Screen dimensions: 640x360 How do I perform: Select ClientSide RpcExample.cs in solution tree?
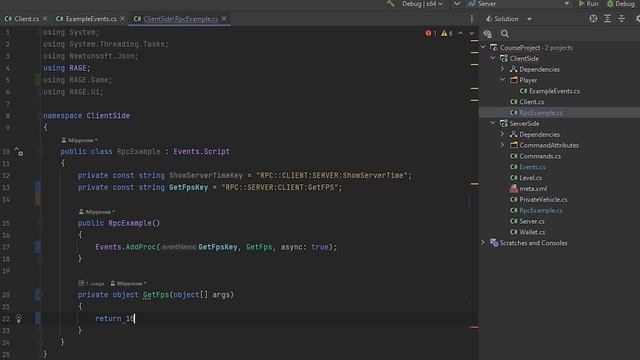pos(541,113)
